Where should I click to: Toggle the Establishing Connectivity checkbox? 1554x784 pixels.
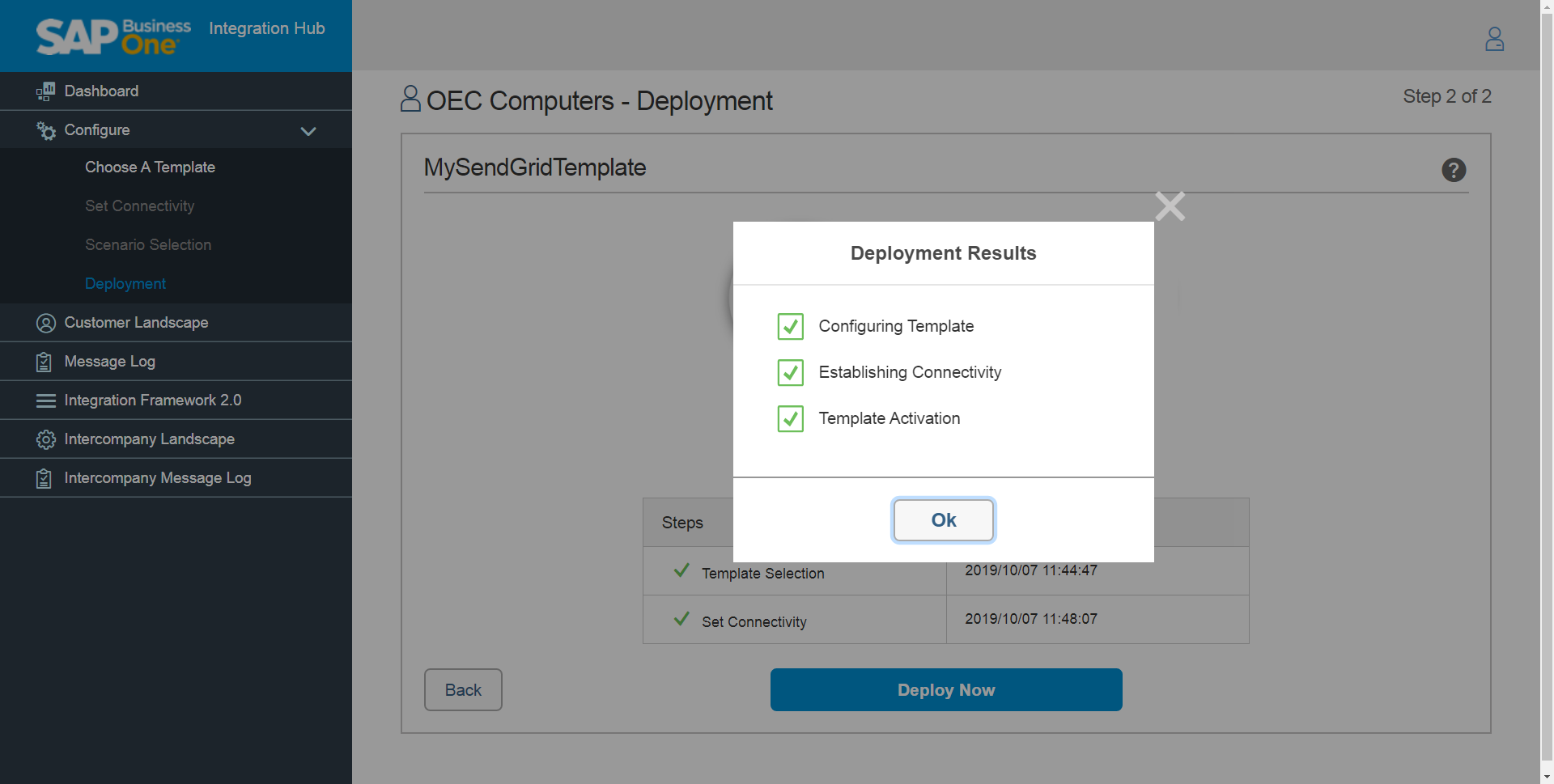(790, 372)
